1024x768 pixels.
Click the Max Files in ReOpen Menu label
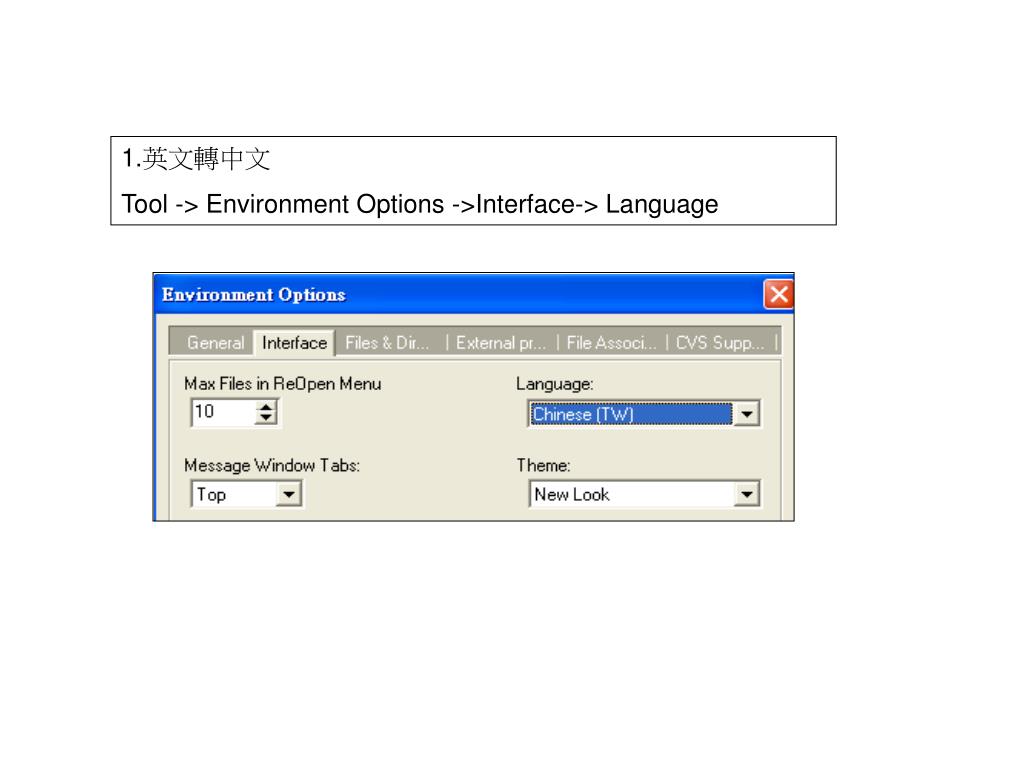point(283,384)
